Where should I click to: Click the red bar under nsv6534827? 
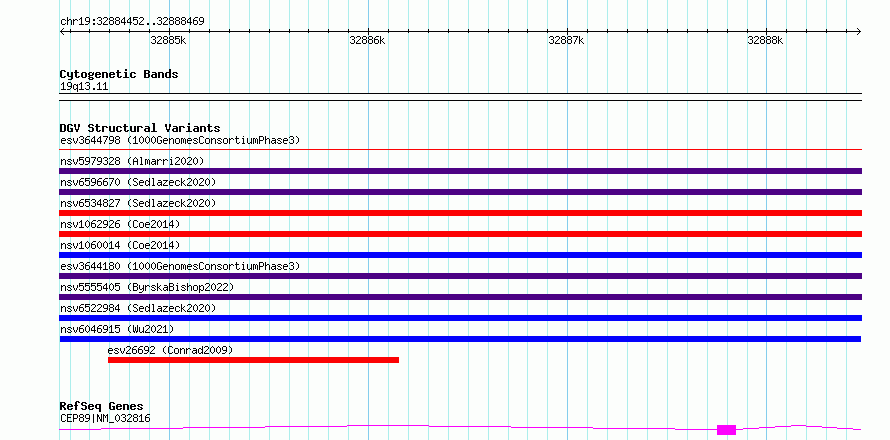(461, 213)
